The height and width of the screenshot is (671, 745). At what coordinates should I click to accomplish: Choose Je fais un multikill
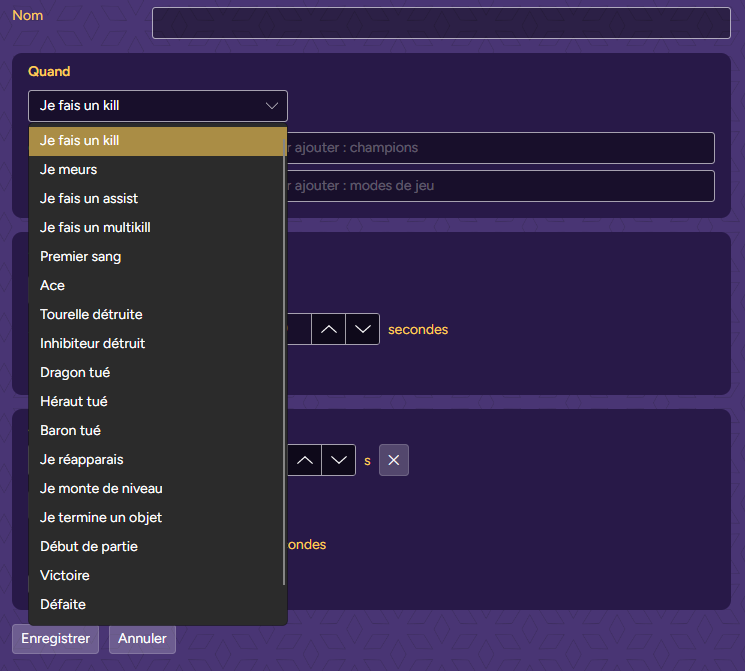pyautogui.click(x=157, y=228)
